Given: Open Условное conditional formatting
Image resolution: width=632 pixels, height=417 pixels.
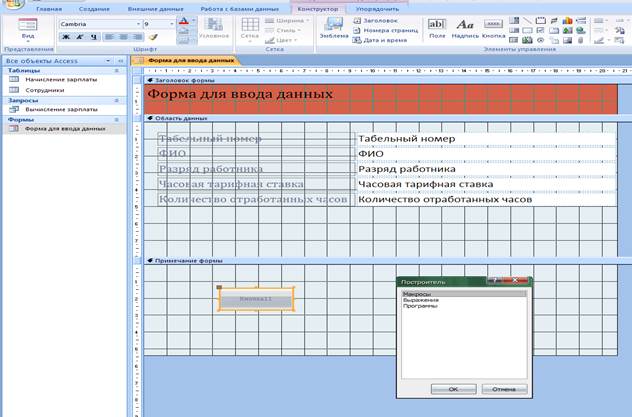Looking at the screenshot, I should pos(214,28).
